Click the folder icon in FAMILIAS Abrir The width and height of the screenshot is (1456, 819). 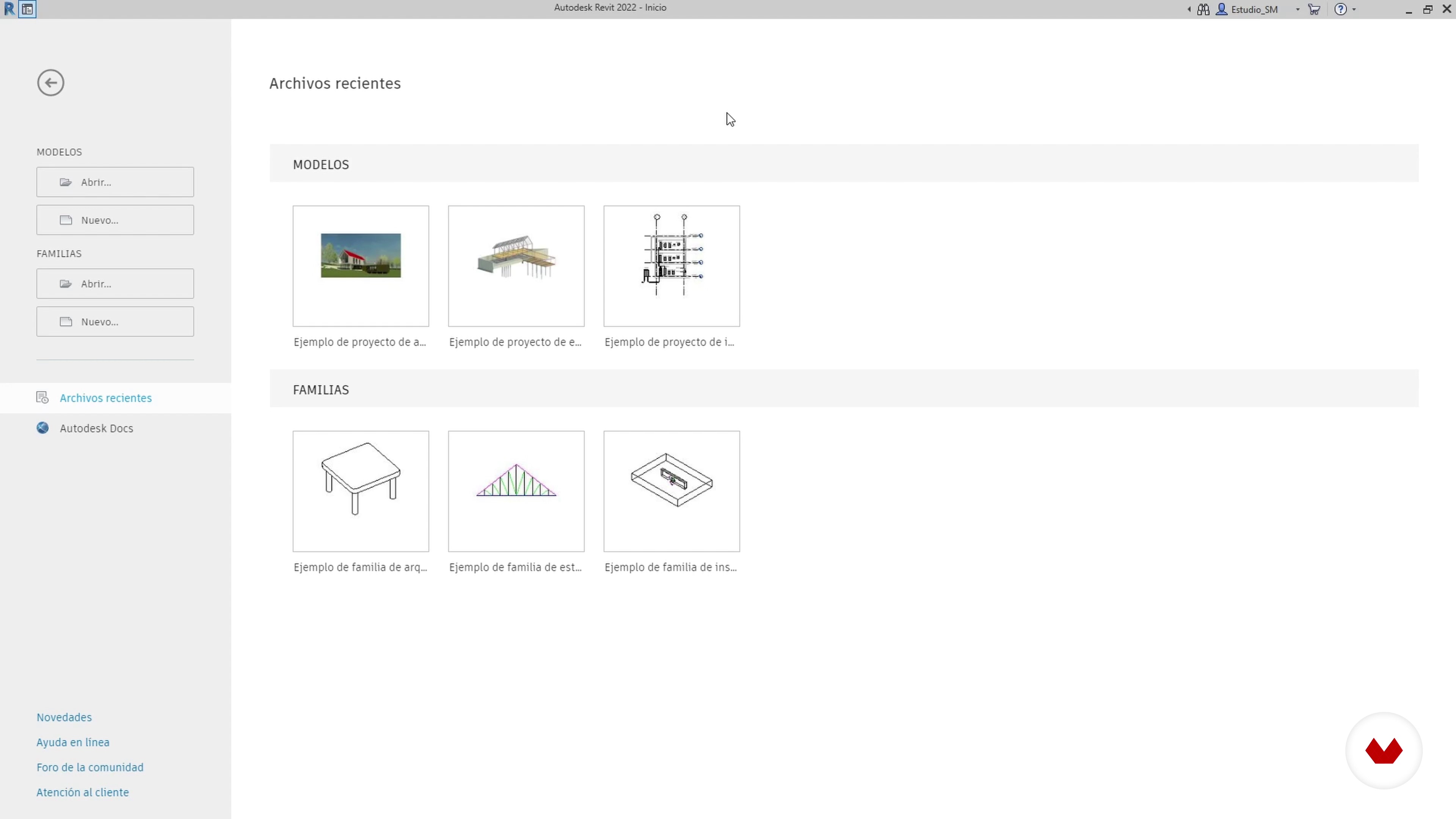(x=66, y=284)
